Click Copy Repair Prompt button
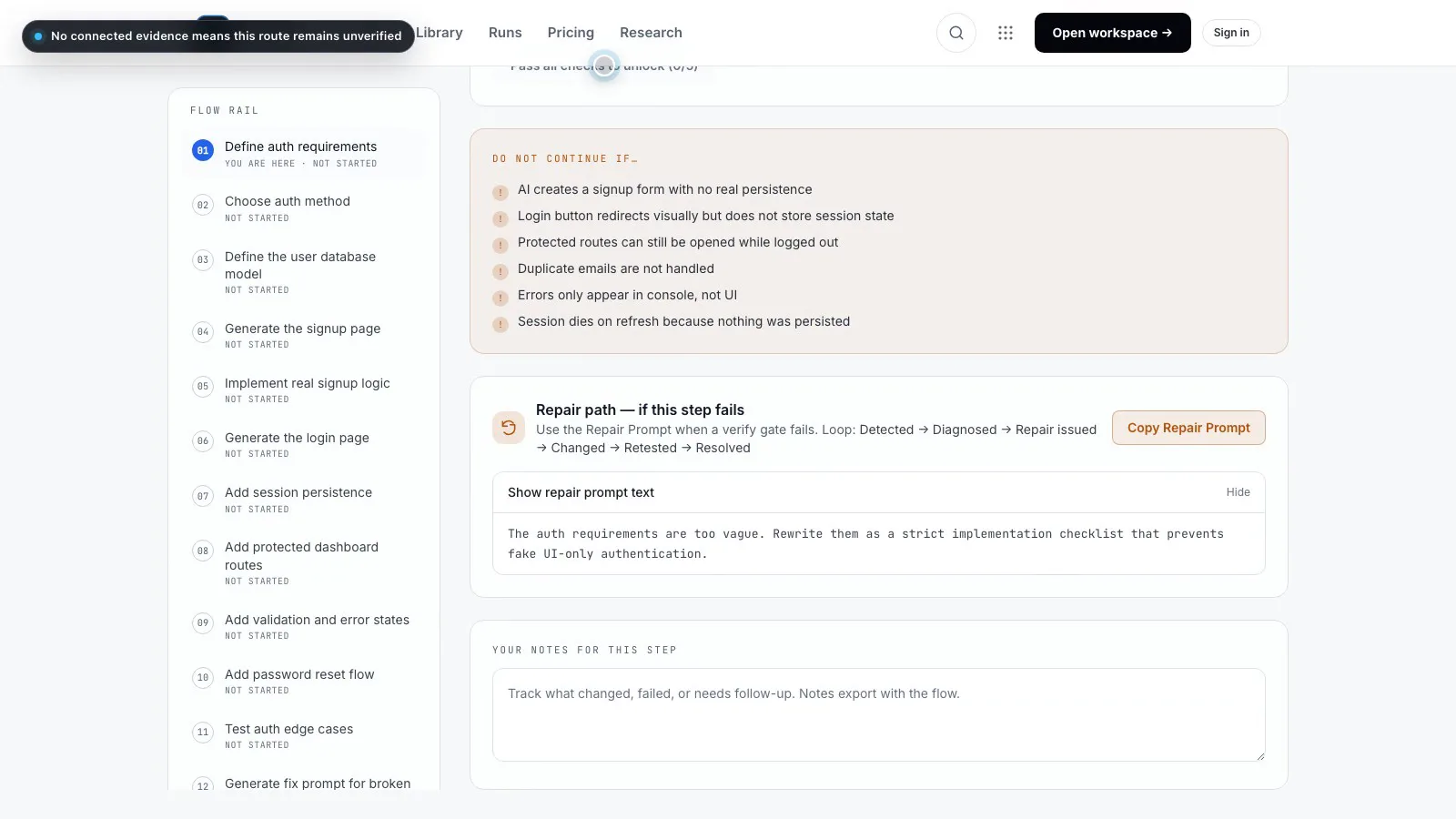Viewport: 1456px width, 819px height. pos(1188,428)
